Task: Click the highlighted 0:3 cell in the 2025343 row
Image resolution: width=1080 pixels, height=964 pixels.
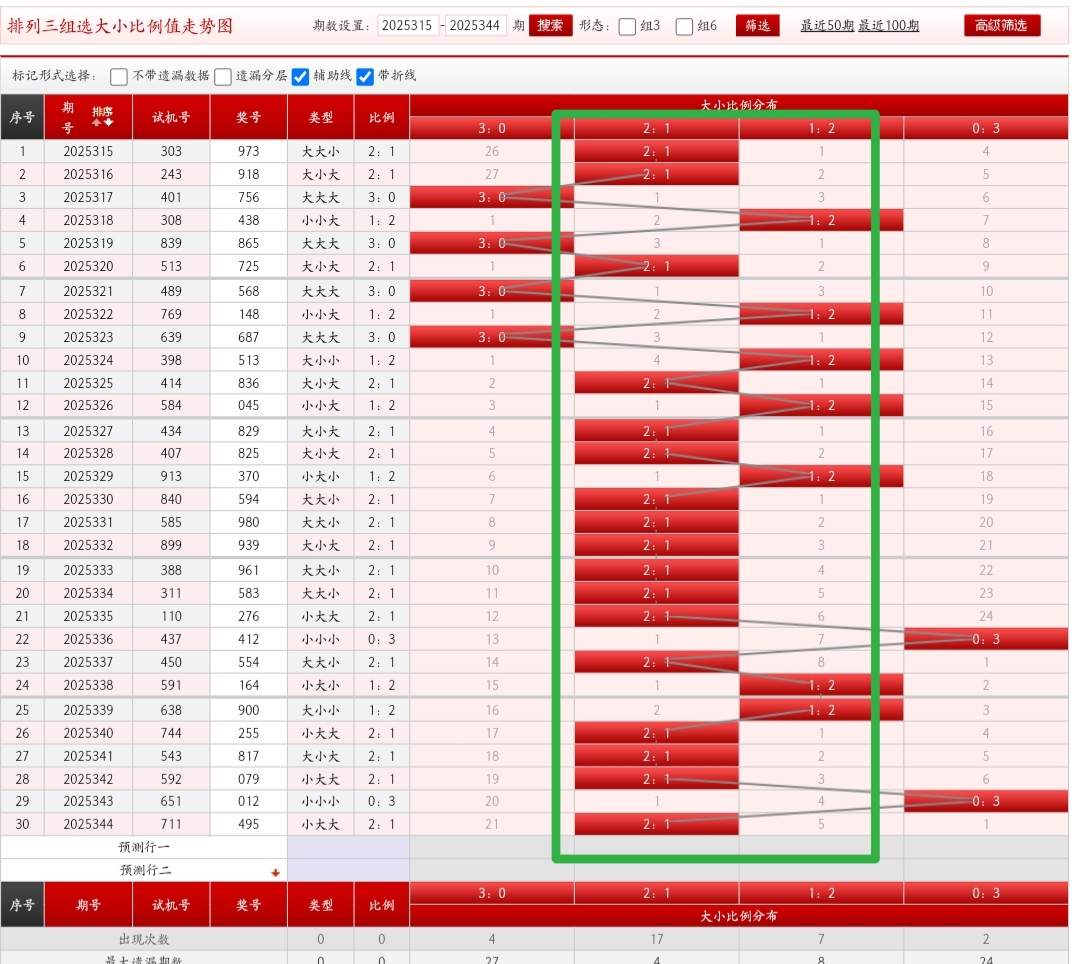Action: [x=986, y=801]
